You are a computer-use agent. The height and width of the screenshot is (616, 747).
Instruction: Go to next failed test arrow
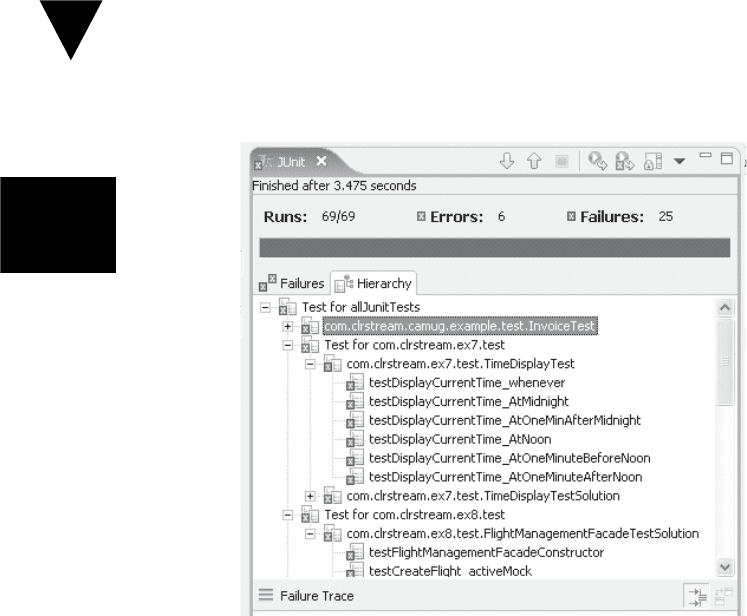(507, 161)
